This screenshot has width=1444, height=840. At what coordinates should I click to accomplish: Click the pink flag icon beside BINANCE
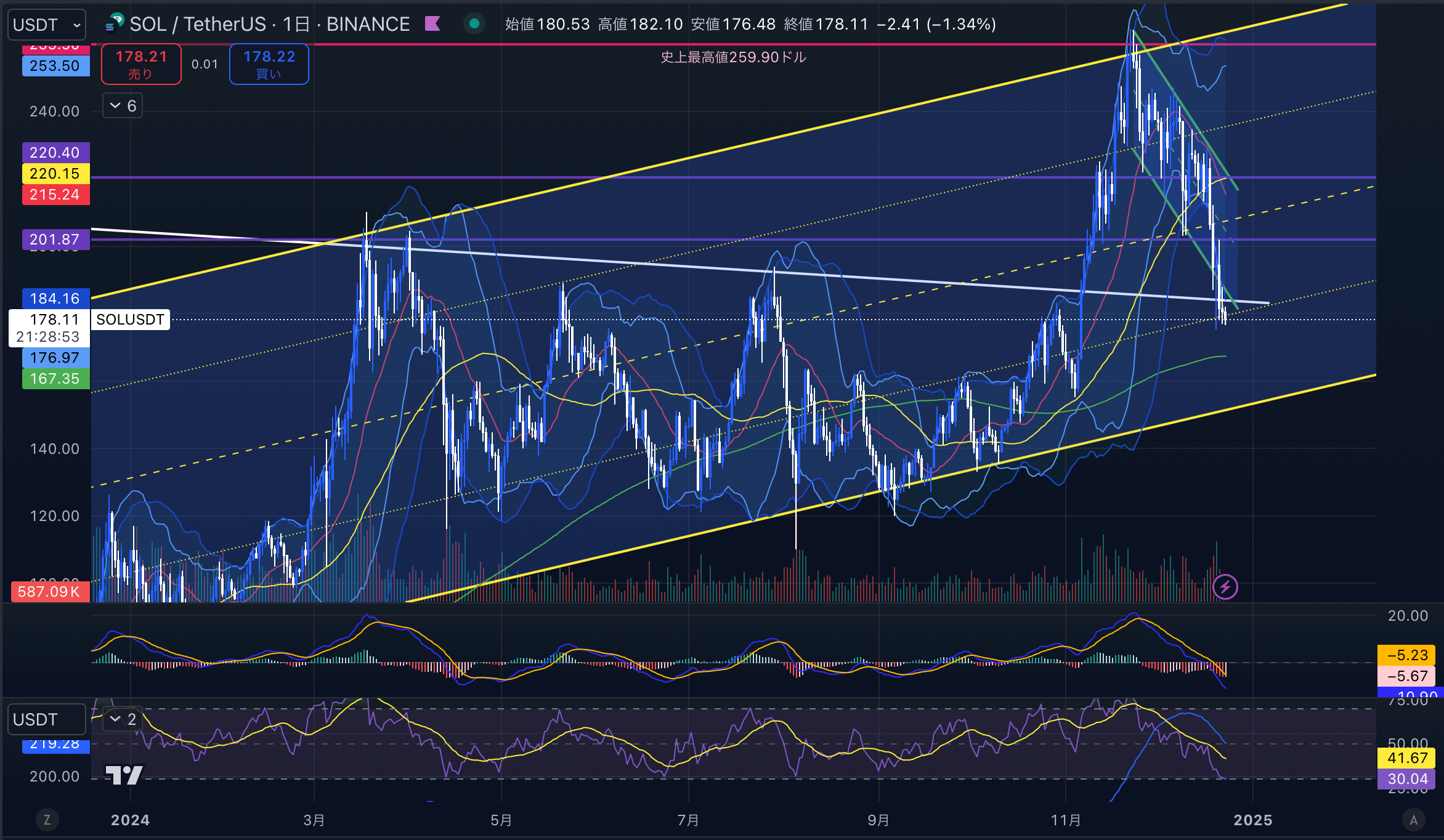click(x=432, y=24)
